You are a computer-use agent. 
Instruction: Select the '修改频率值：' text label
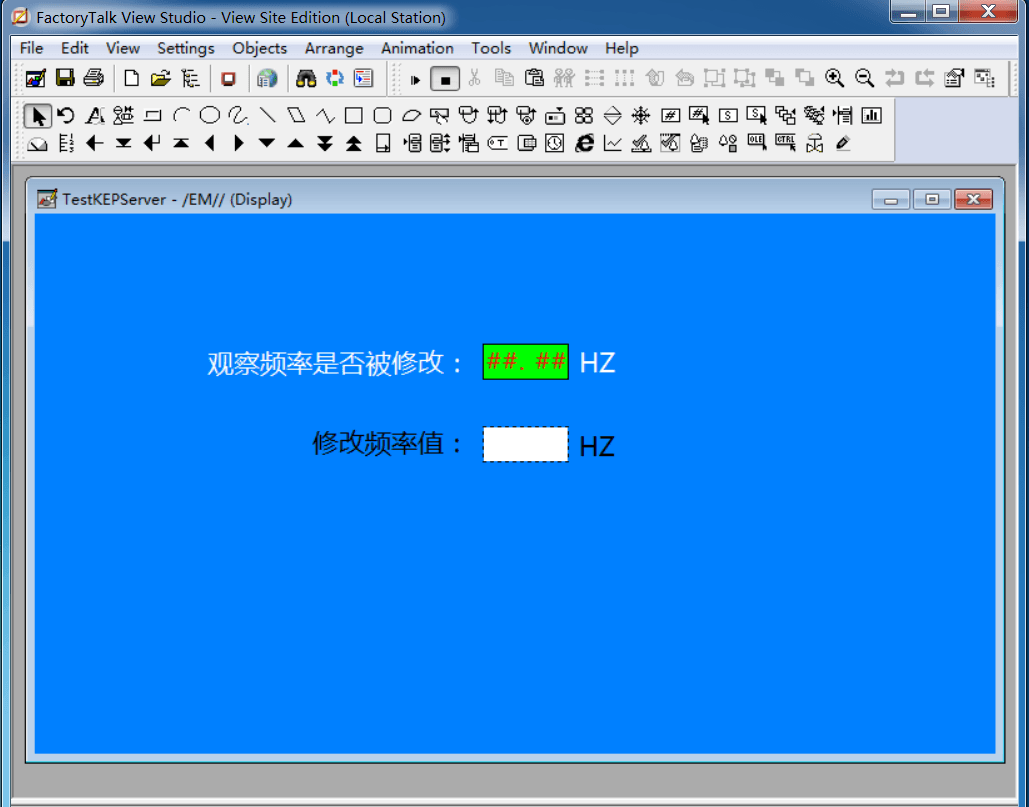coord(388,444)
